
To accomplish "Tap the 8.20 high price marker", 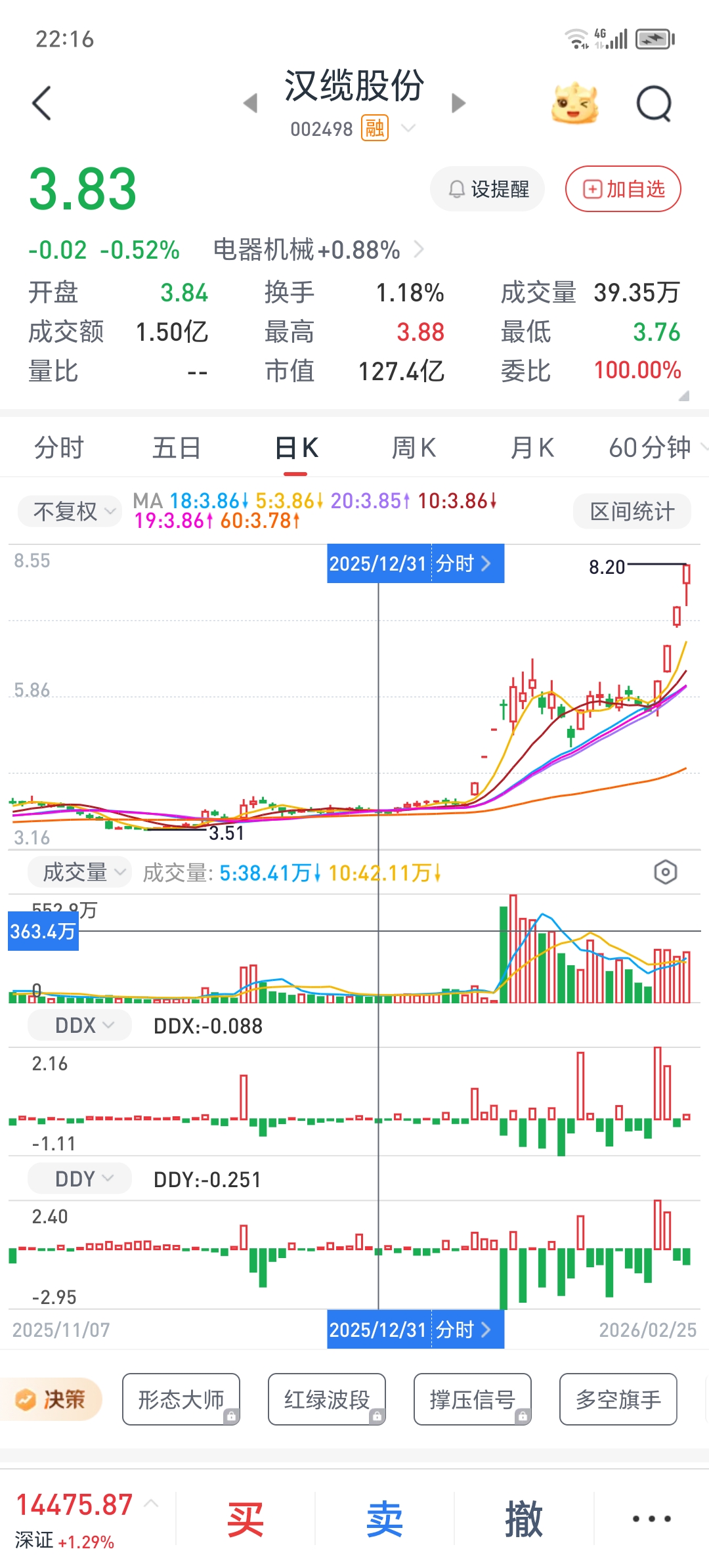I will [607, 567].
